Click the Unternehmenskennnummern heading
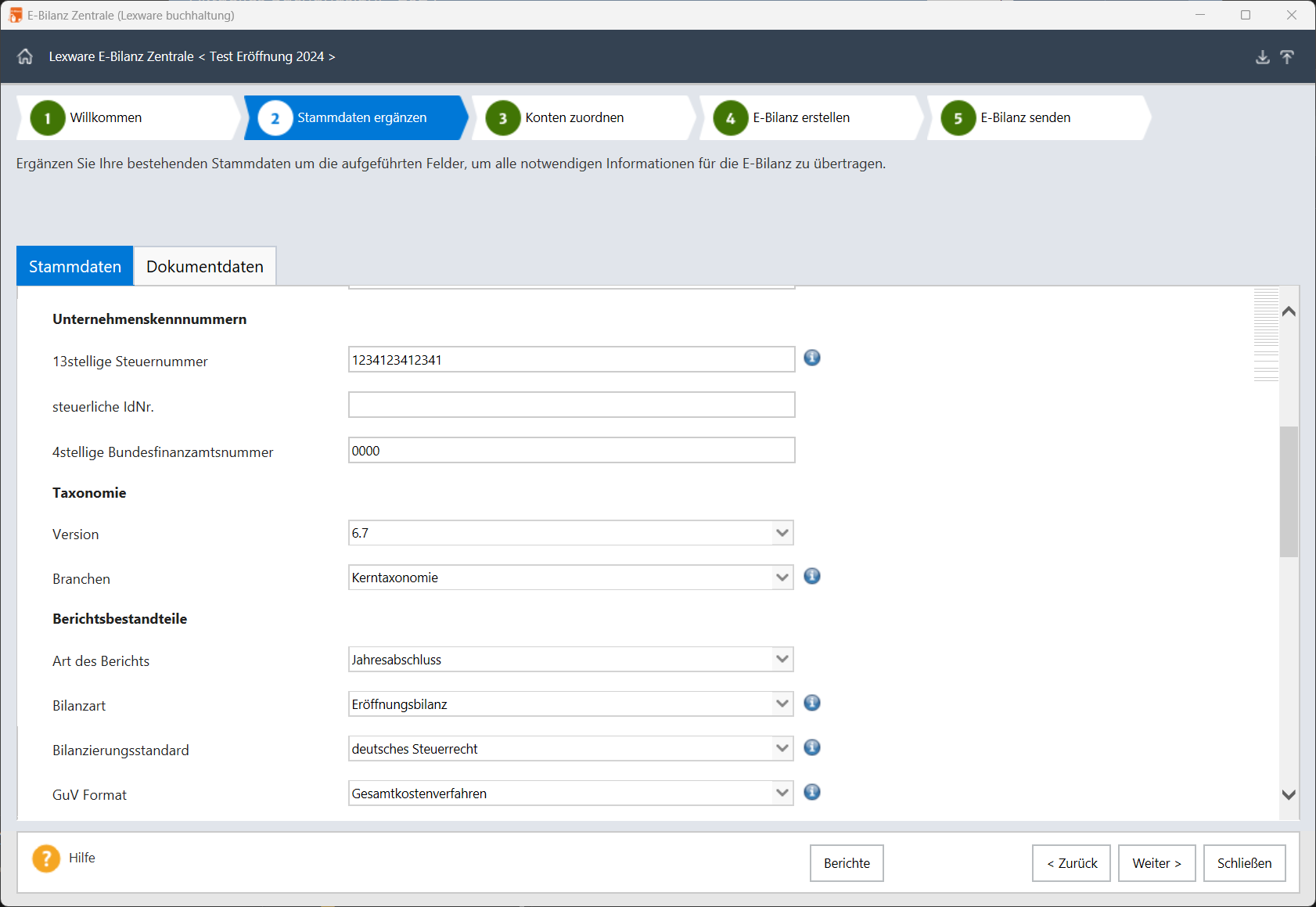The image size is (1316, 907). pos(149,319)
